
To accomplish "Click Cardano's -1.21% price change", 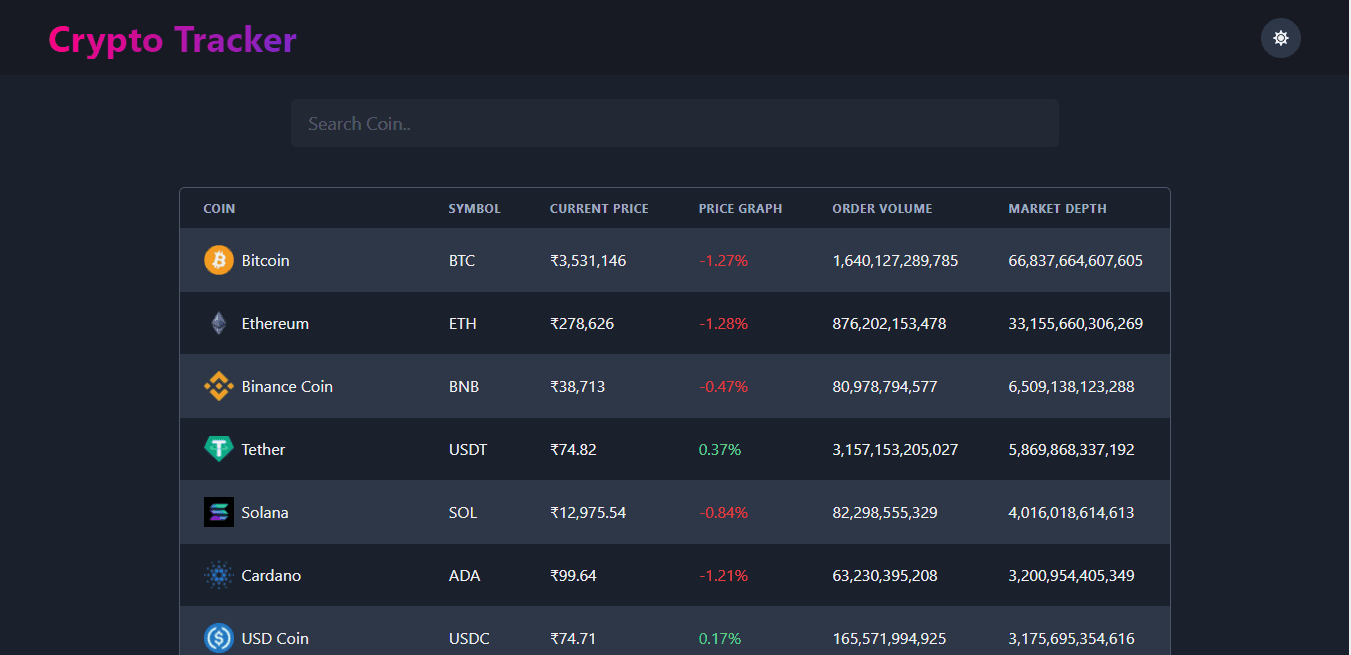I will [x=723, y=575].
